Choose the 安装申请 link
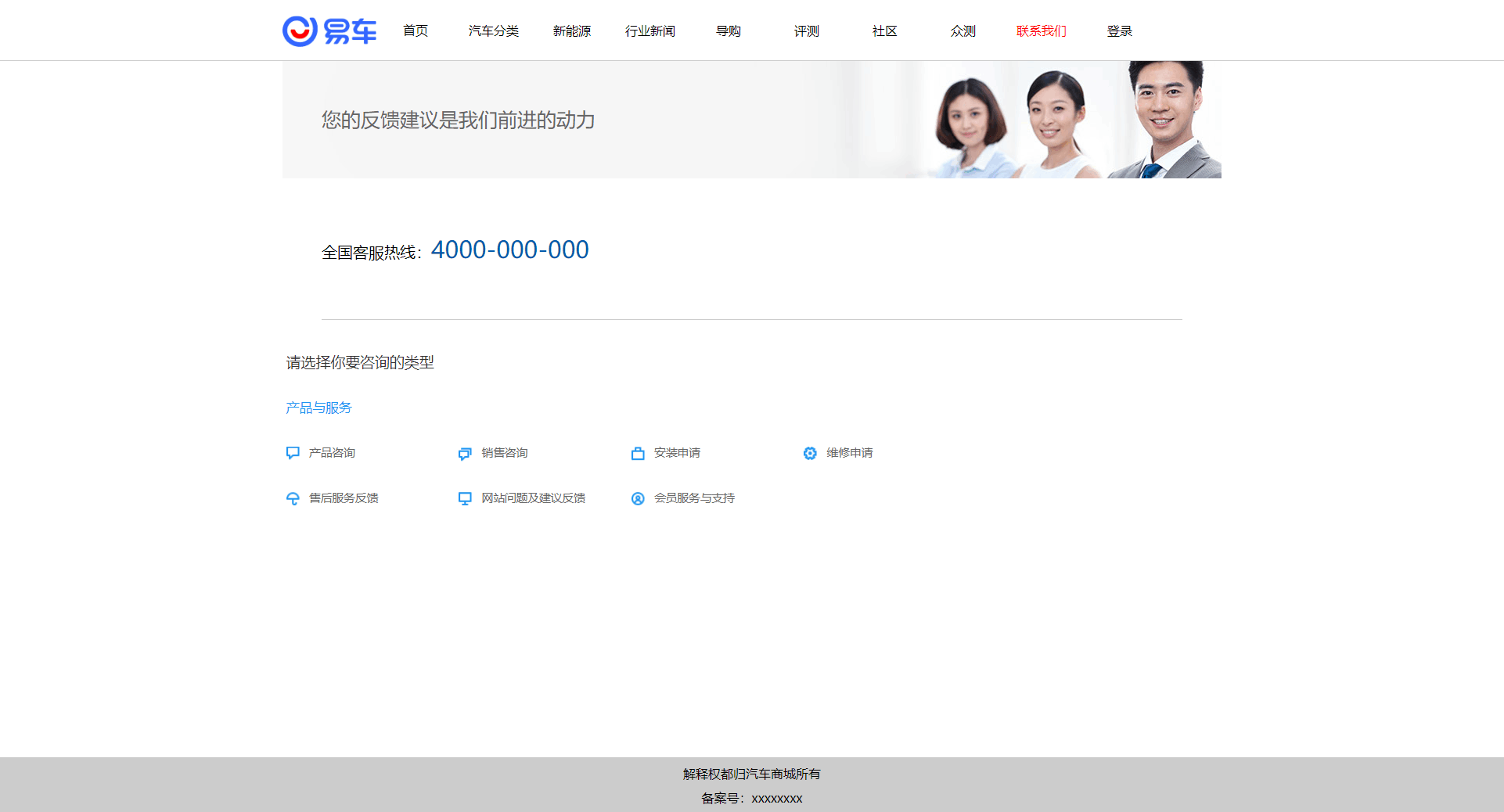 coord(677,453)
